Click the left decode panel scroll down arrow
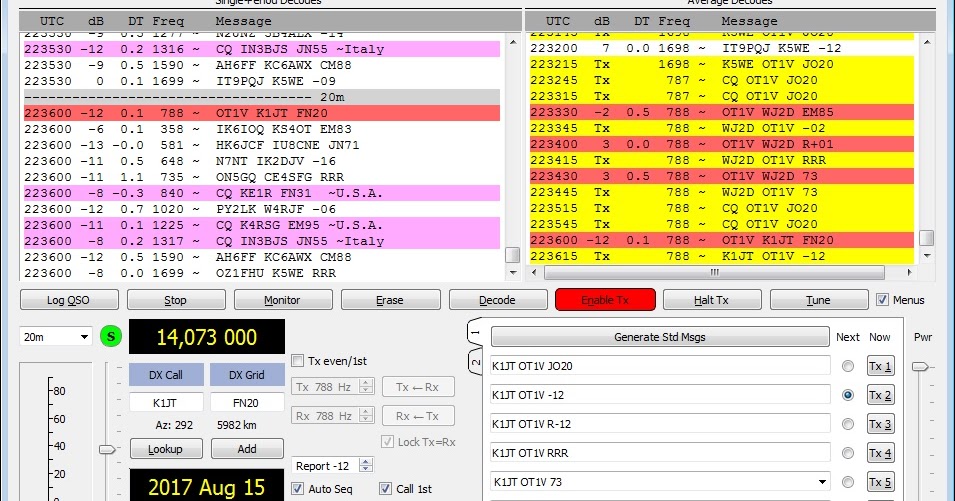The height and width of the screenshot is (501, 955). pos(513,272)
